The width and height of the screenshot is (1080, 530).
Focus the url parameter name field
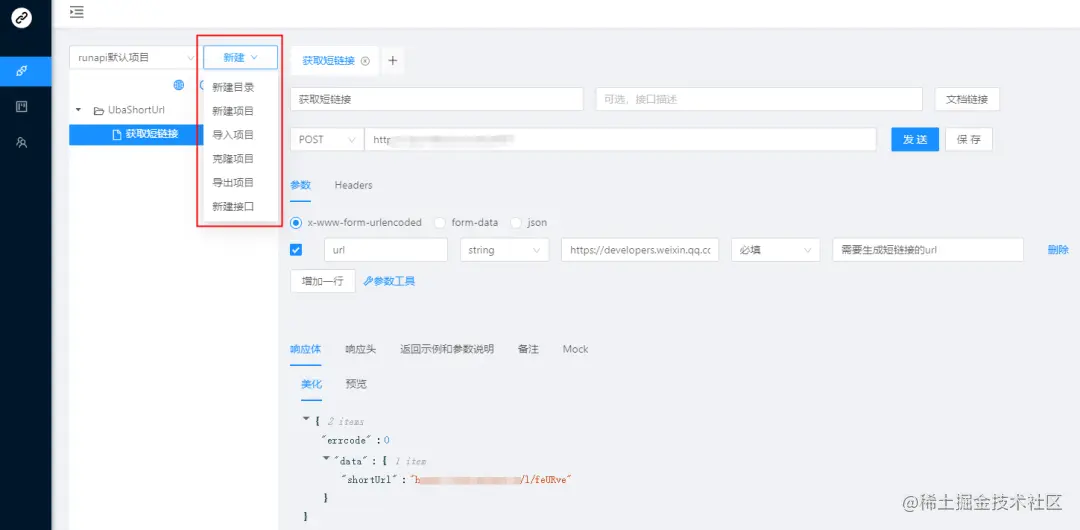click(386, 250)
